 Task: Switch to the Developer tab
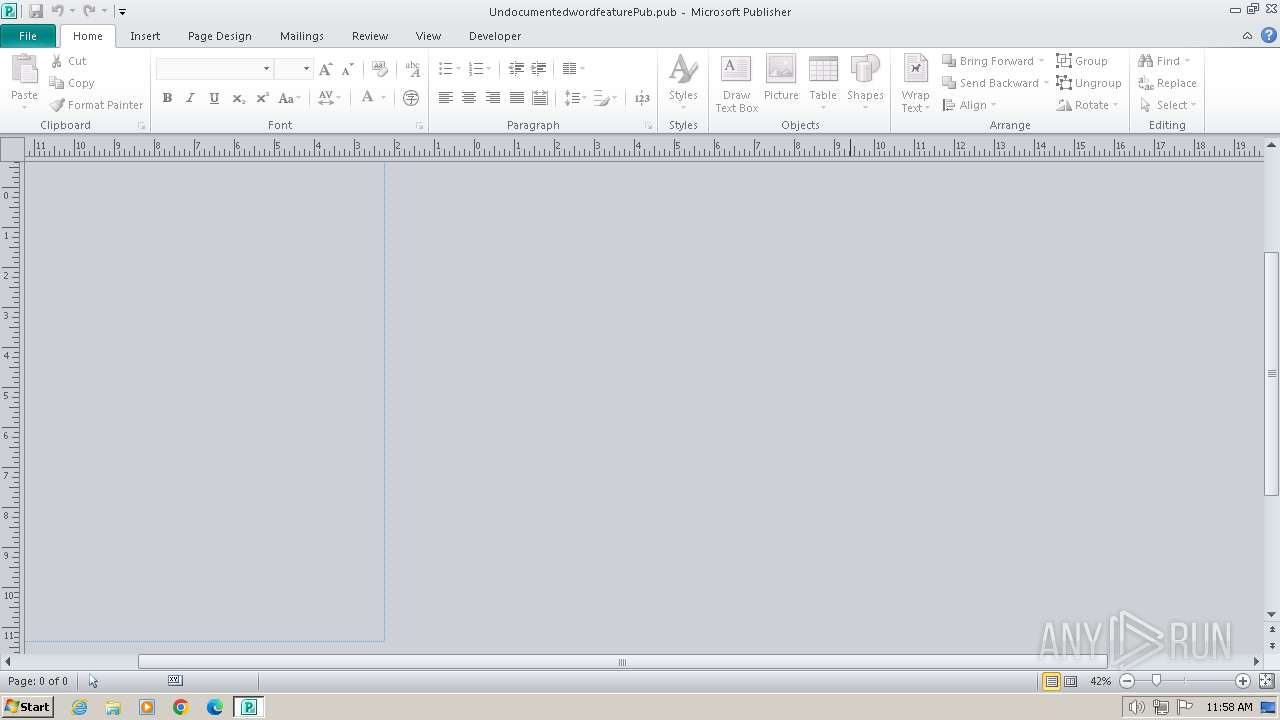point(495,36)
